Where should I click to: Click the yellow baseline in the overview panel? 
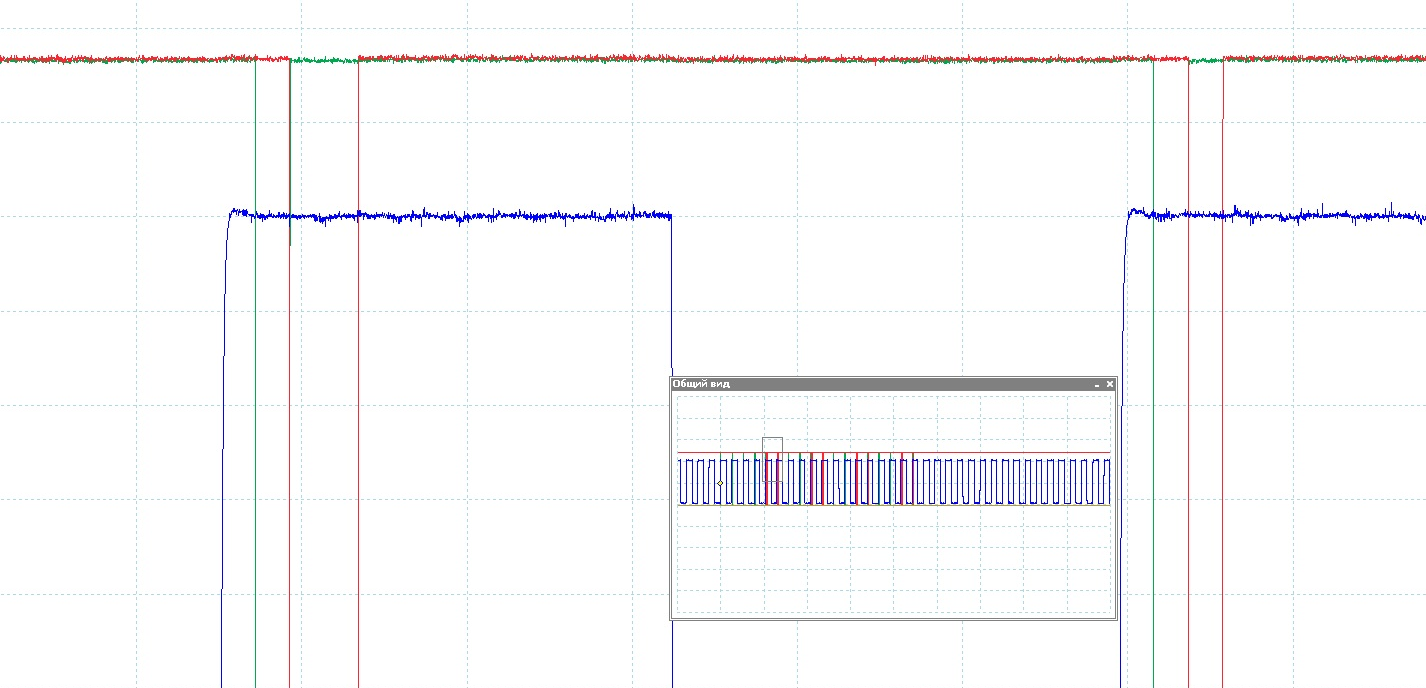pos(950,505)
